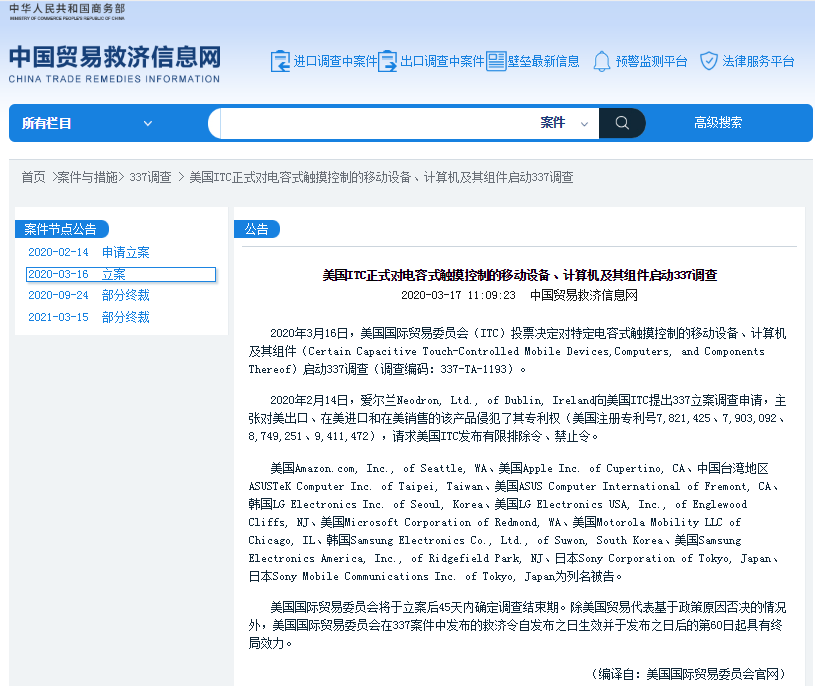Click the 壁垒最新信息 document icon
The height and width of the screenshot is (686, 815).
[x=496, y=61]
